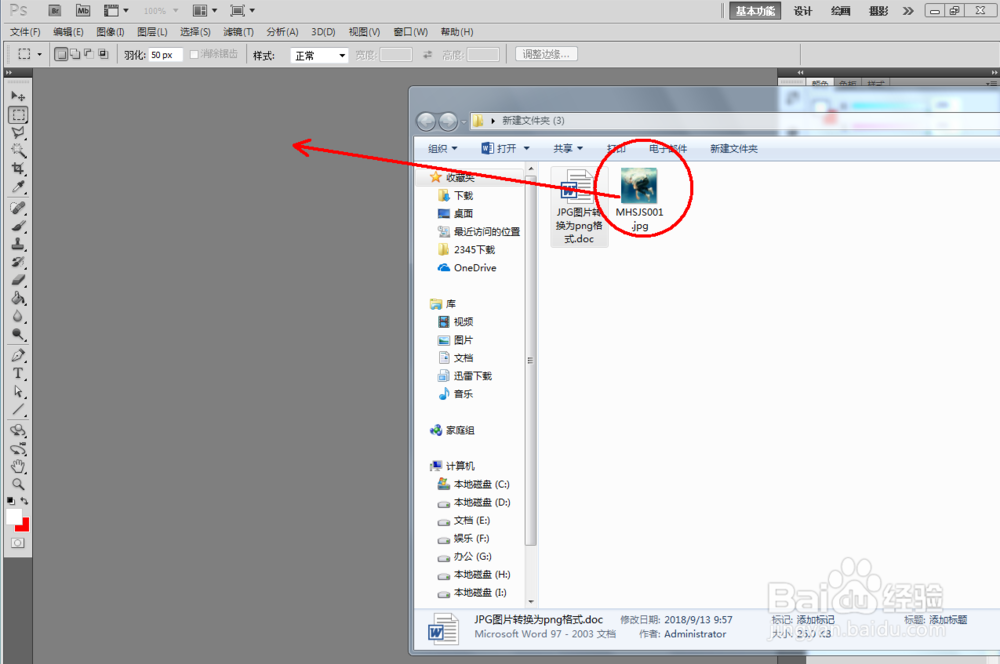Screen dimensions: 1000x664
Task: Select the Path Selection tool
Action: [x=18, y=391]
